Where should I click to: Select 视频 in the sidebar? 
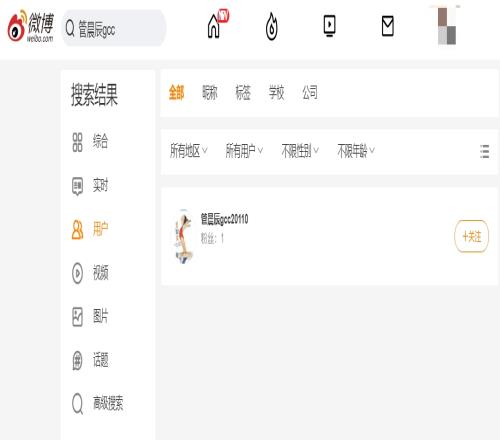[x=90, y=273]
